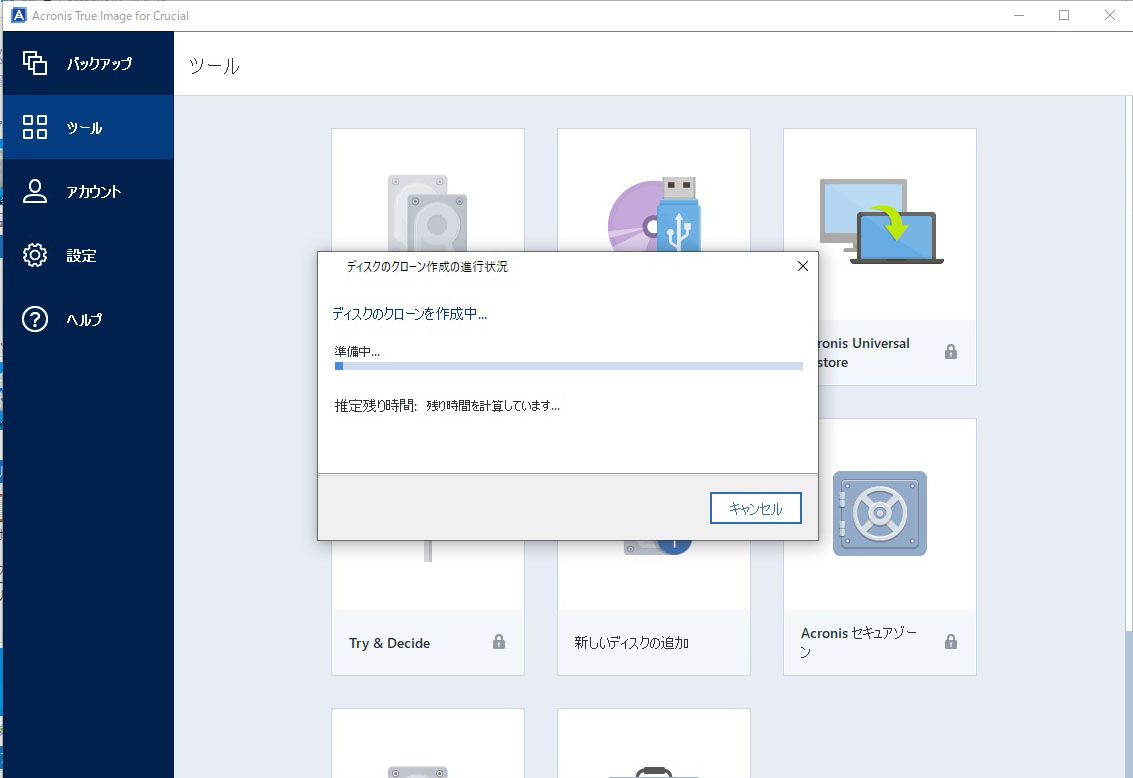Screen dimensions: 1133x778
Task: Click the clone progress bar
Action: [x=569, y=366]
